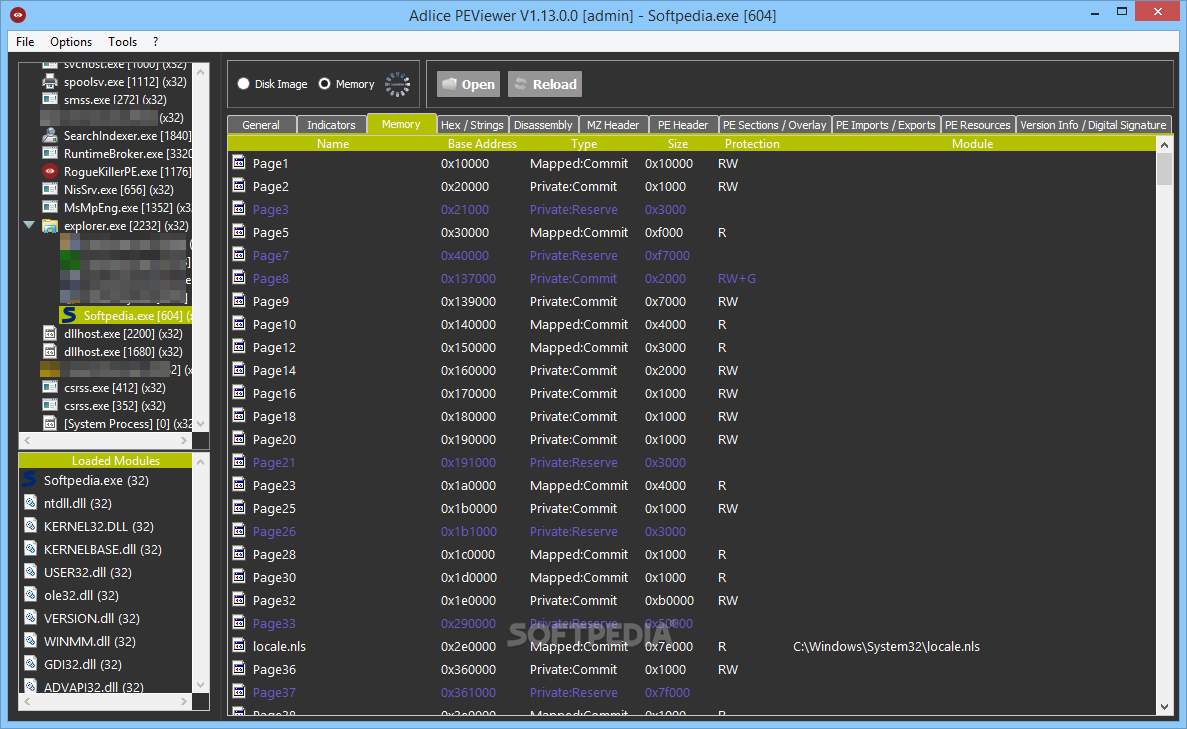Select the VERSION.dll (32) module
Screen dimensions: 1187x729
click(92, 618)
